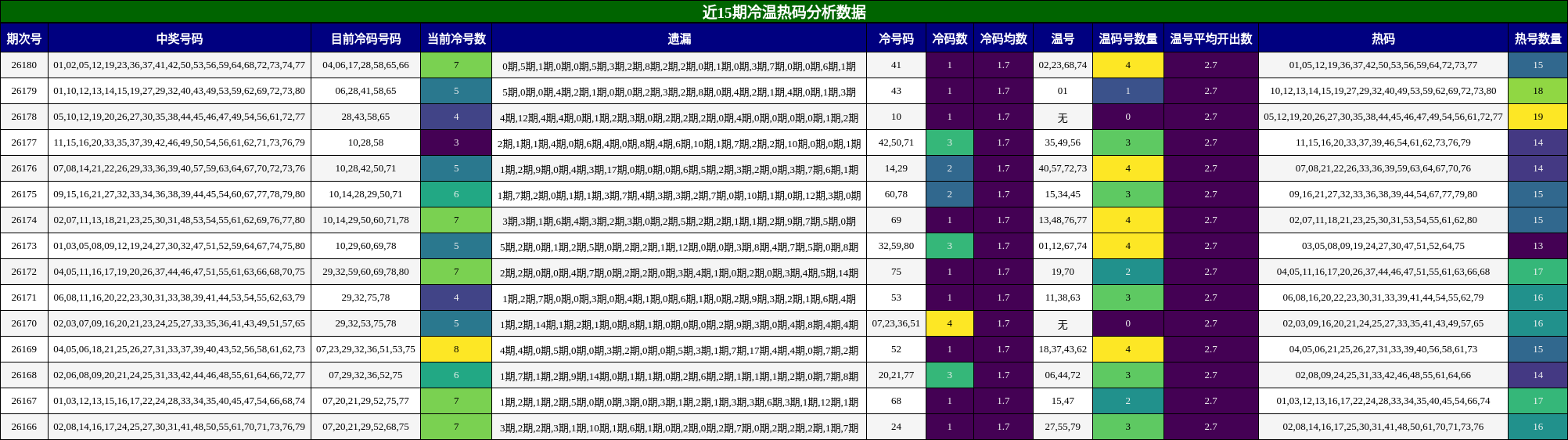This screenshot has height=440, width=1568.
Task: Click the title 近15期冷温热码分析数据
Action: [x=784, y=12]
